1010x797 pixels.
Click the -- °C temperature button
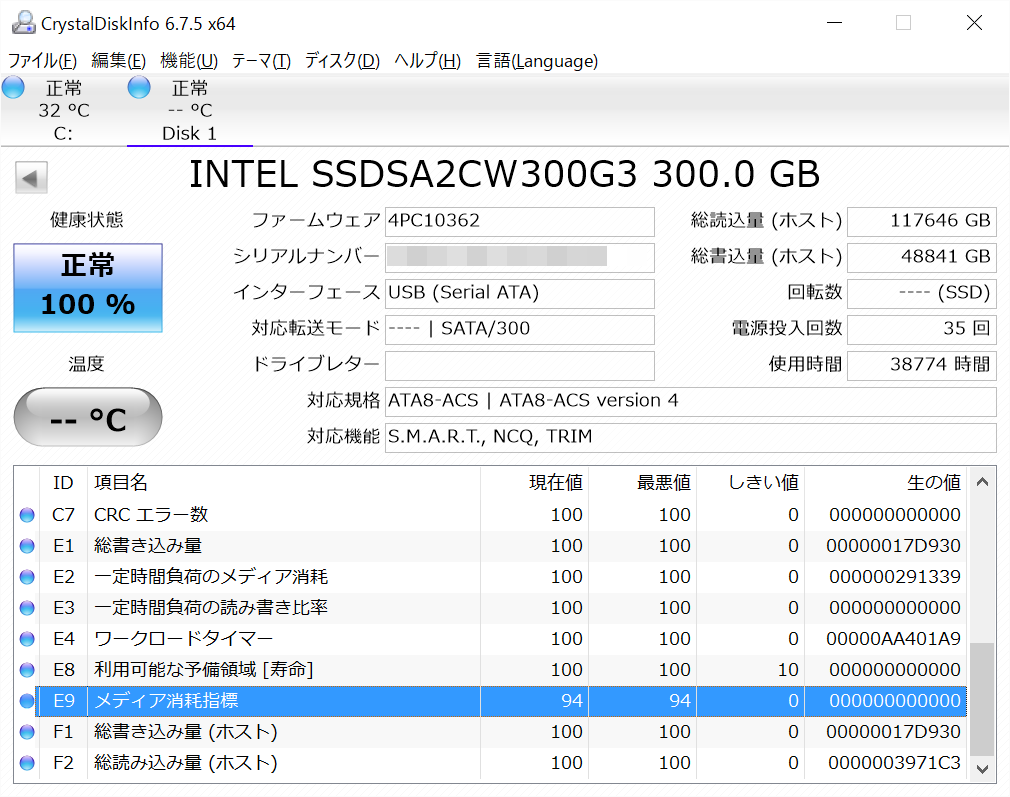[88, 418]
